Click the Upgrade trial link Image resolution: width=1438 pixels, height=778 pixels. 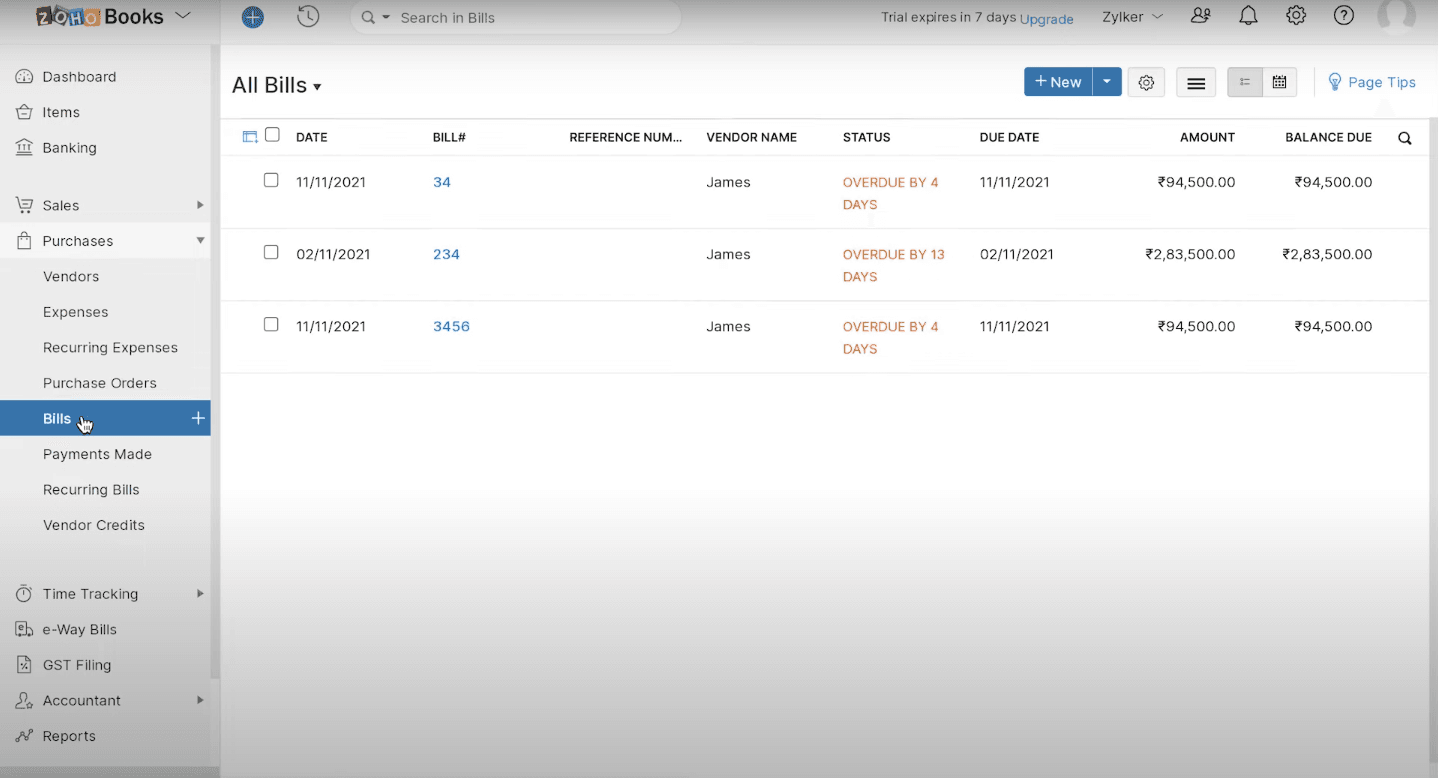(1046, 19)
